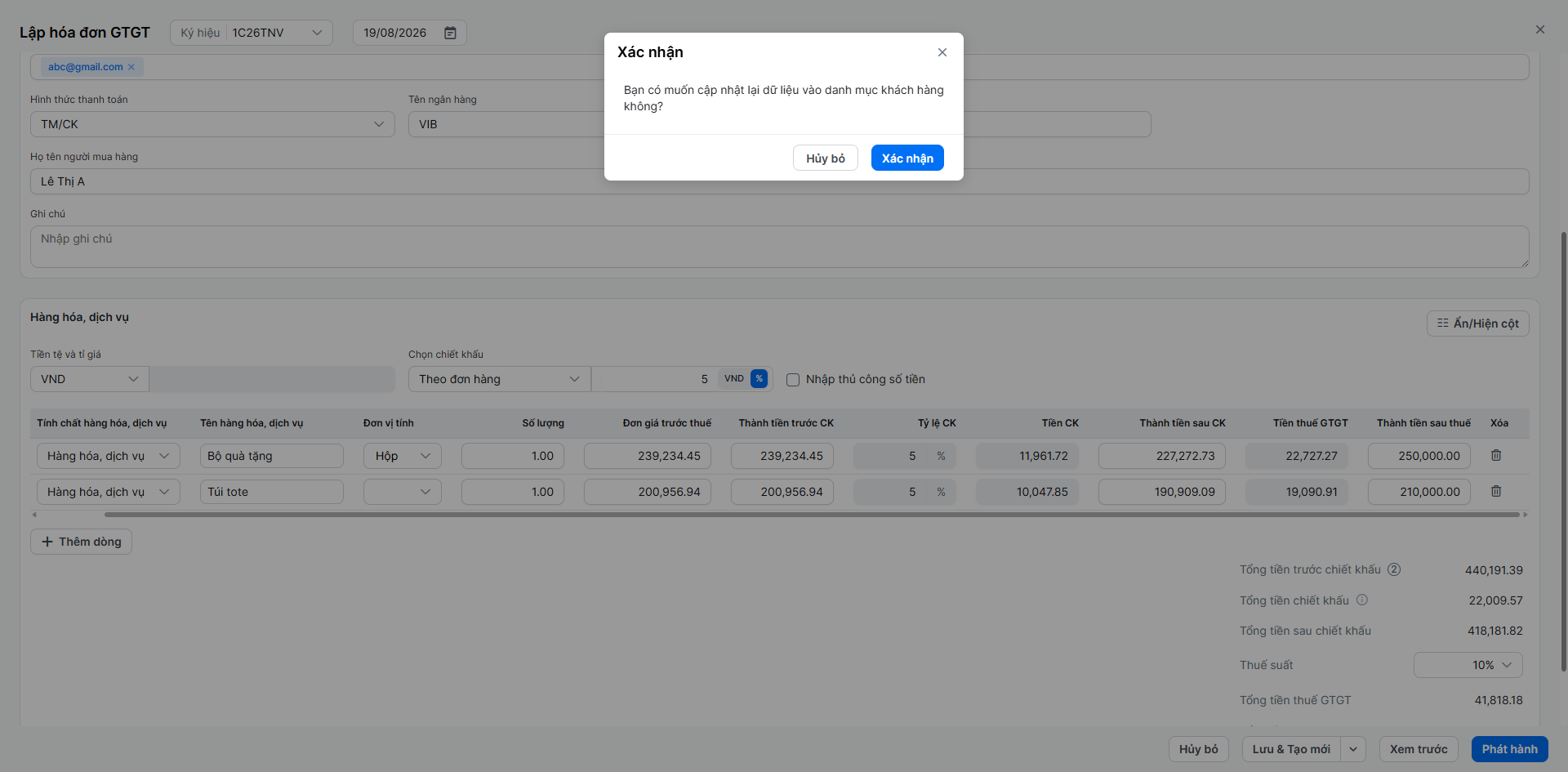The image size is (1568, 772).
Task: Click Phát hành publish button
Action: [1509, 749]
